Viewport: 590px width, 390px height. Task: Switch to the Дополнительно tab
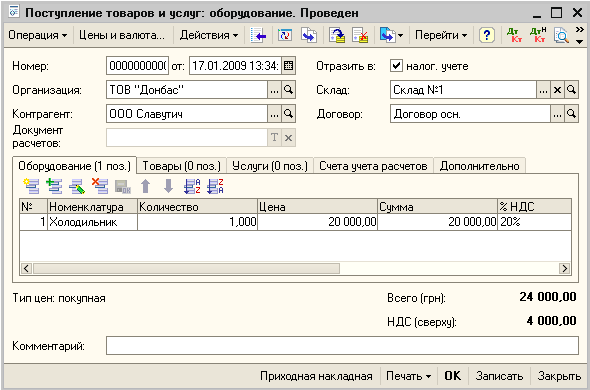(479, 166)
